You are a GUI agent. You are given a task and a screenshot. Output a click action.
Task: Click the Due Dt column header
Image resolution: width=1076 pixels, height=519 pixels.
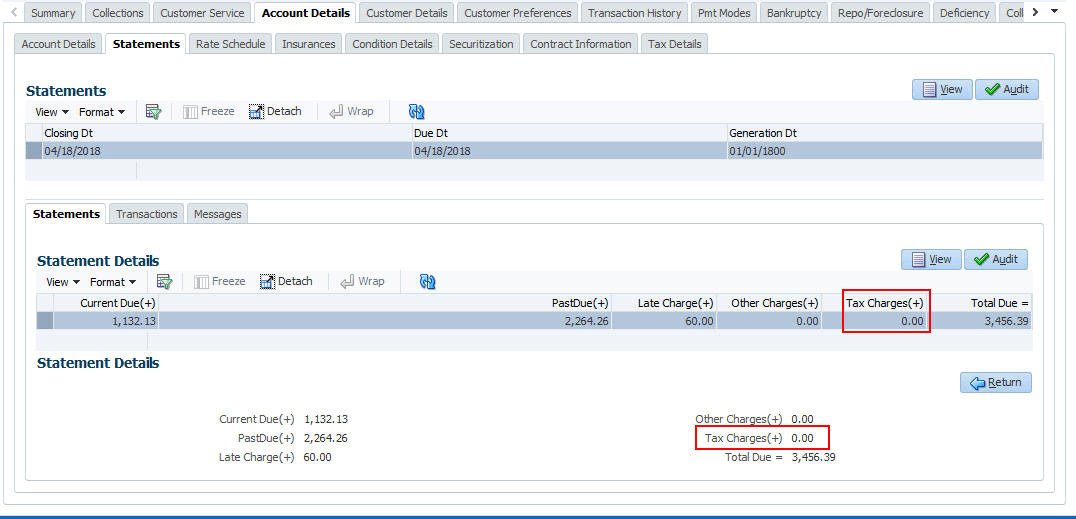click(569, 133)
